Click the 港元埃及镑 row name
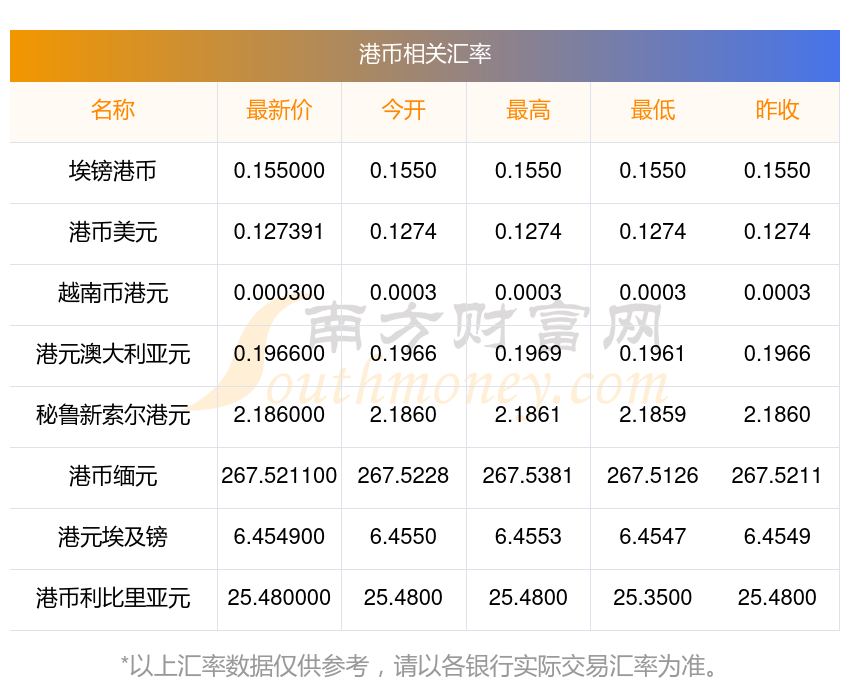Viewport: 850px width, 698px height. point(113,538)
